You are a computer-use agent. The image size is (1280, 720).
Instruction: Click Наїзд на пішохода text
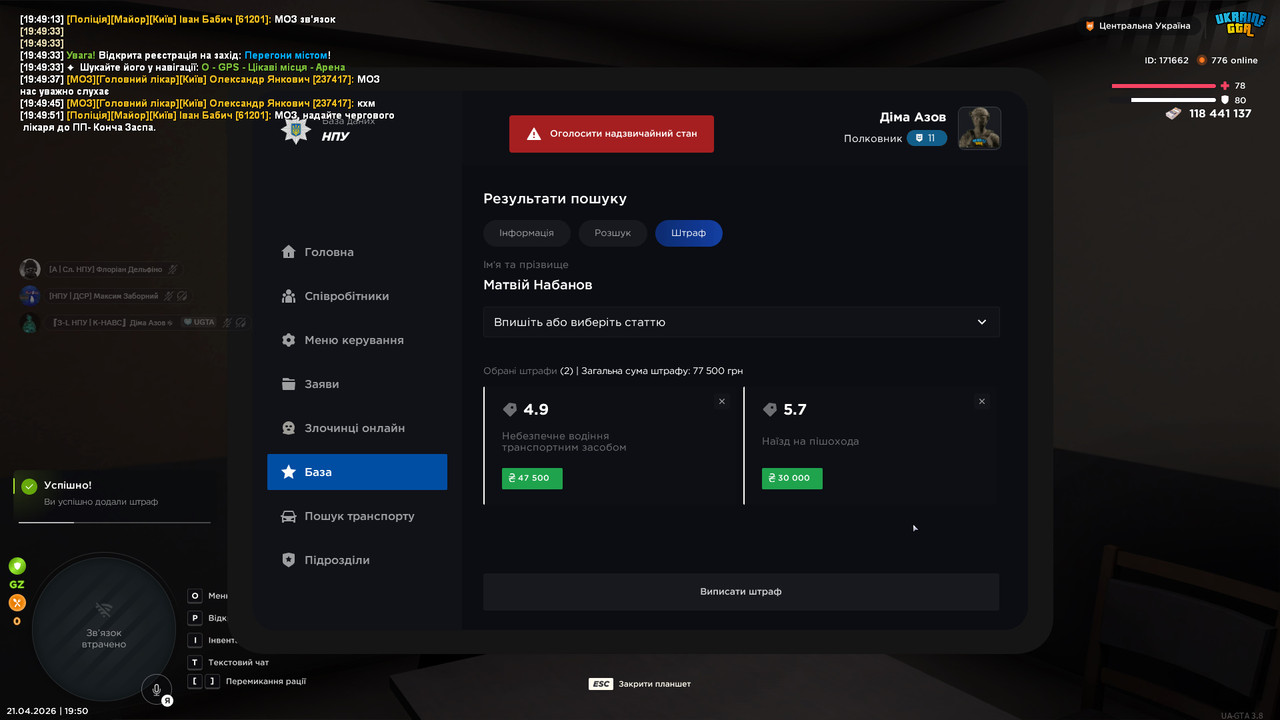point(810,441)
